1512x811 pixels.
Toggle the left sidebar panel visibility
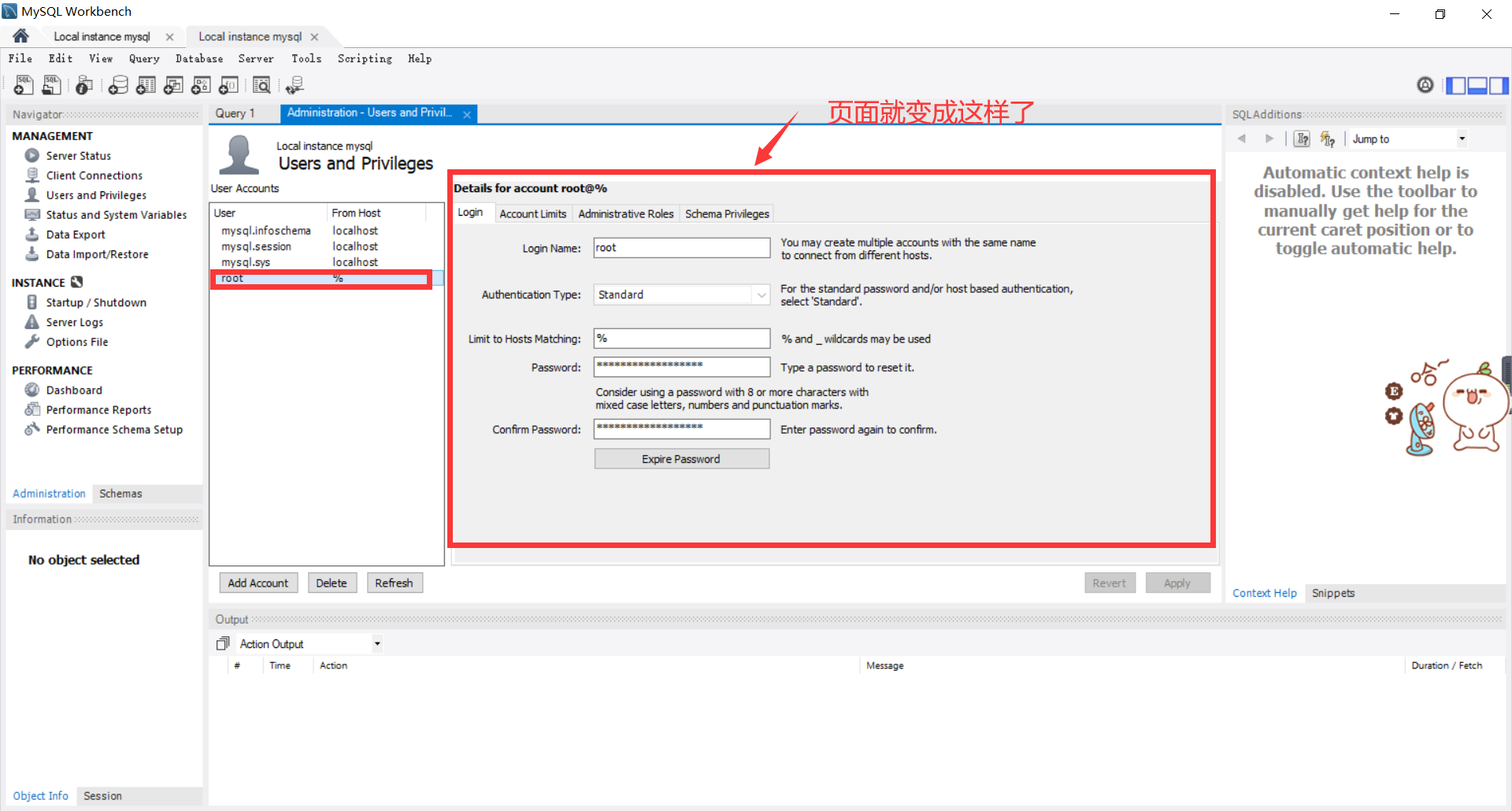point(1456,85)
